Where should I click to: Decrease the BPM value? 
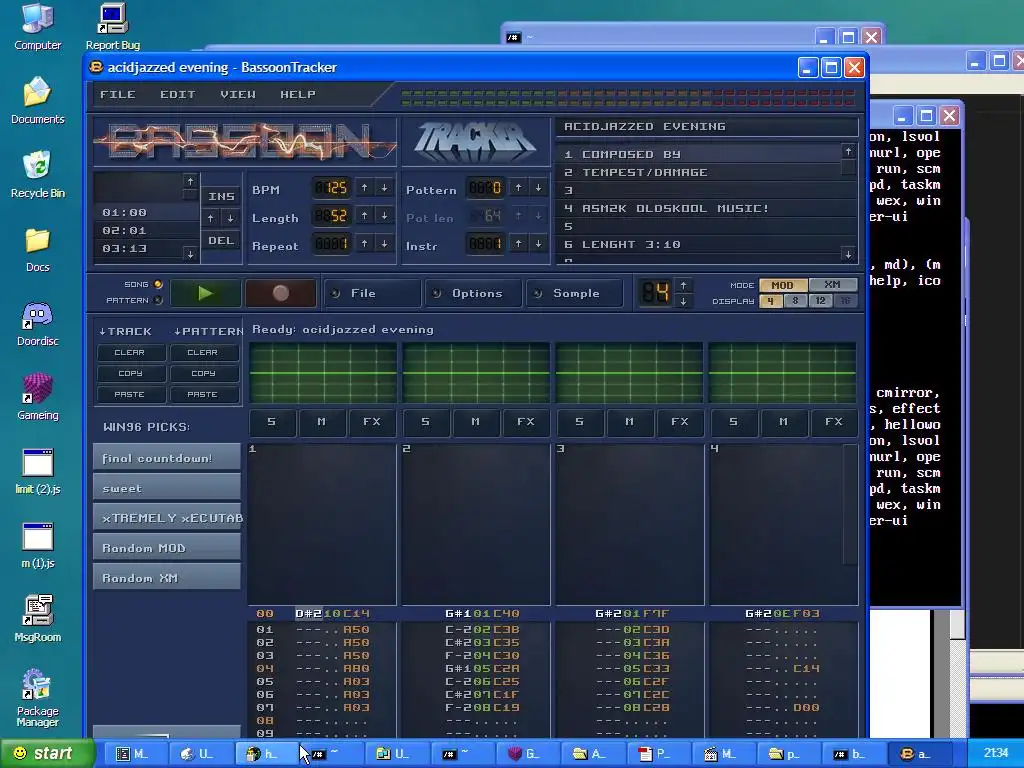[385, 188]
